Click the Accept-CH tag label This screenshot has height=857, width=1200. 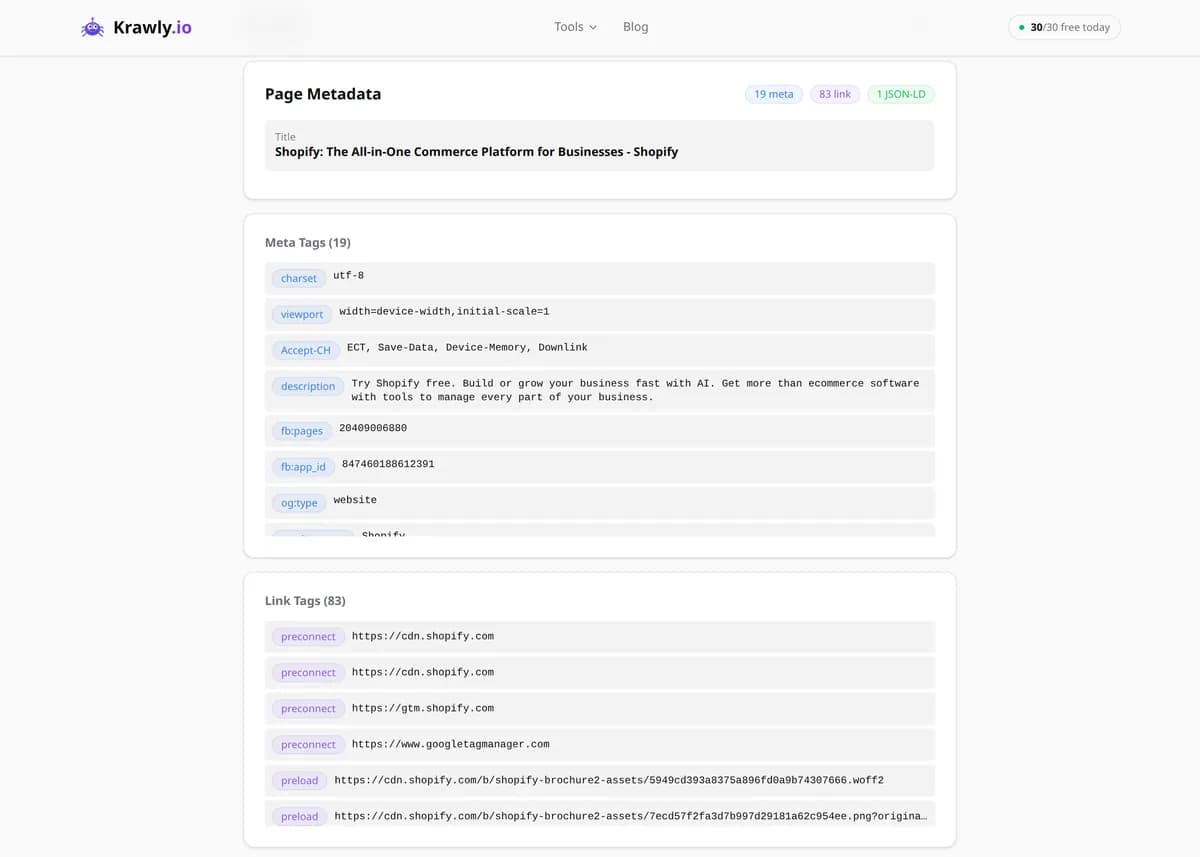point(305,350)
